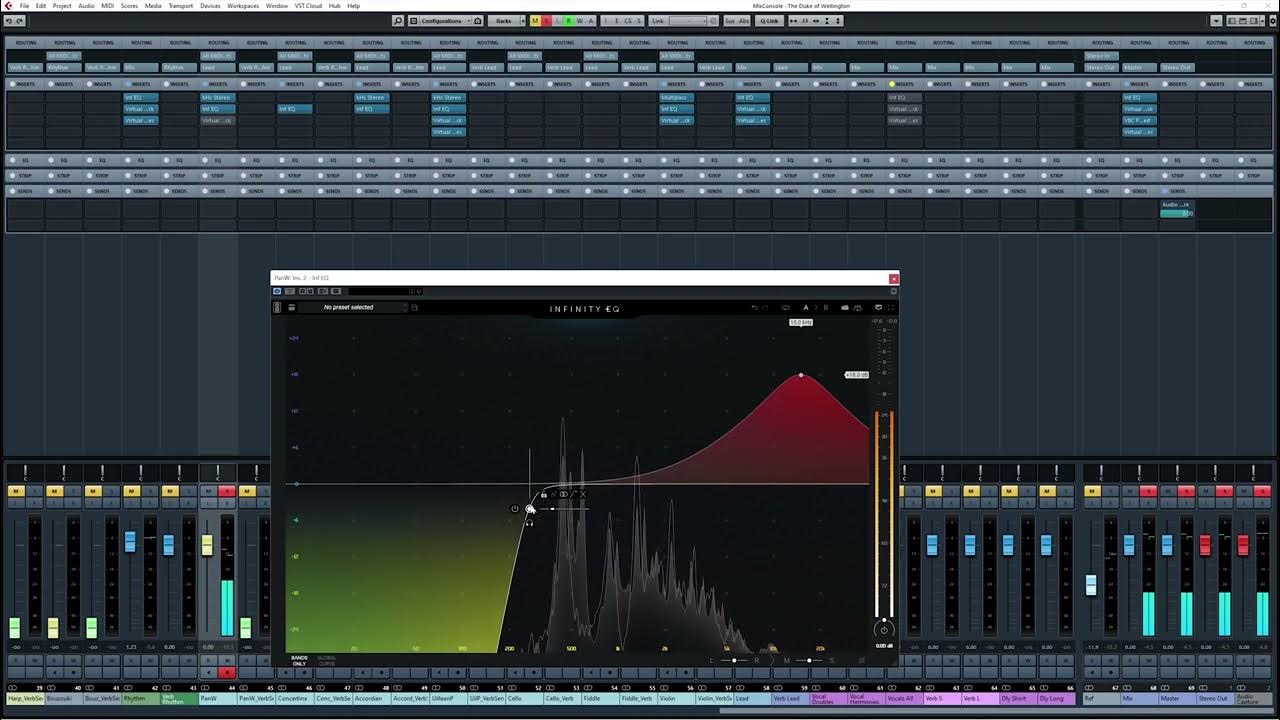Image resolution: width=1280 pixels, height=720 pixels.
Task: Select the Accordian channel name
Action: click(x=370, y=698)
